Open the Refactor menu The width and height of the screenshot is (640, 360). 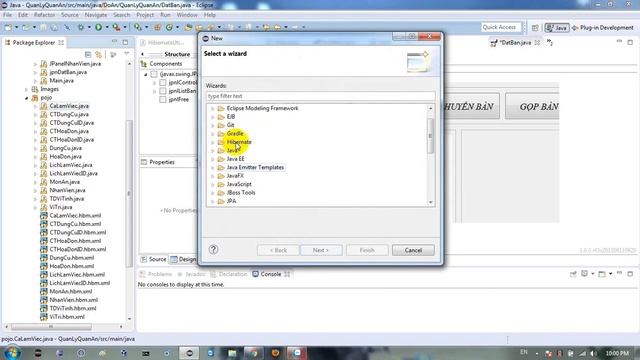44,15
